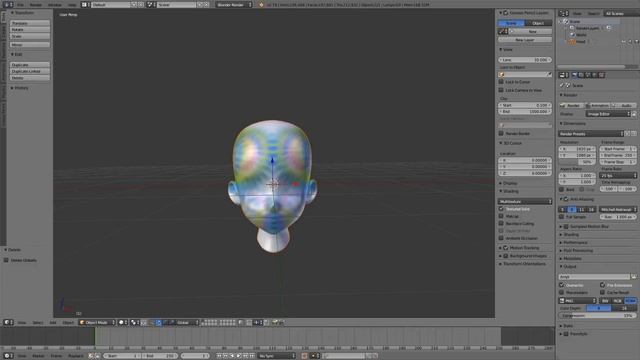Screen dimensions: 640x360
Task: Click the New Layer grease pencil button
Action: tap(525, 40)
